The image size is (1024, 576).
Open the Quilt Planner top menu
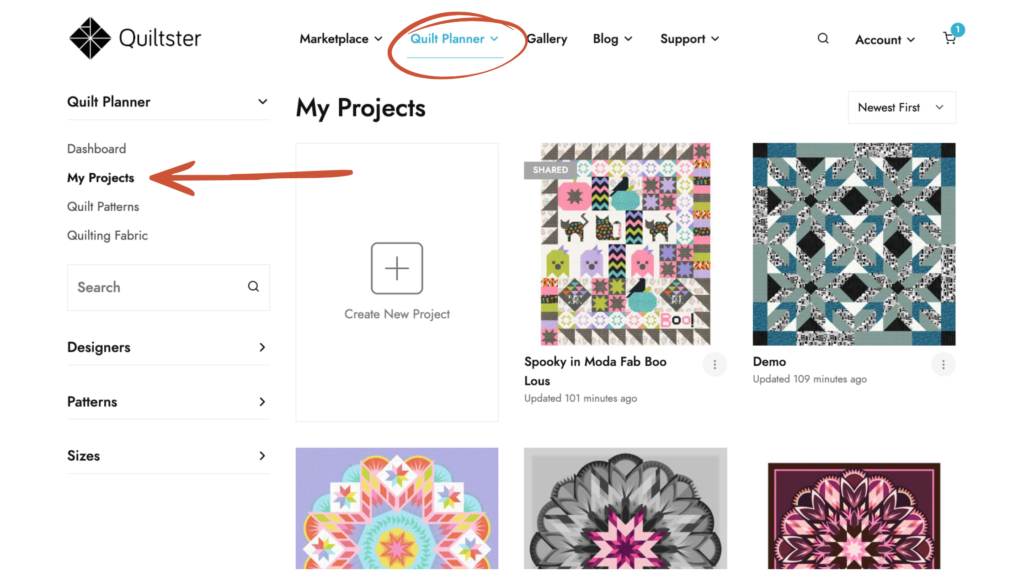(454, 39)
